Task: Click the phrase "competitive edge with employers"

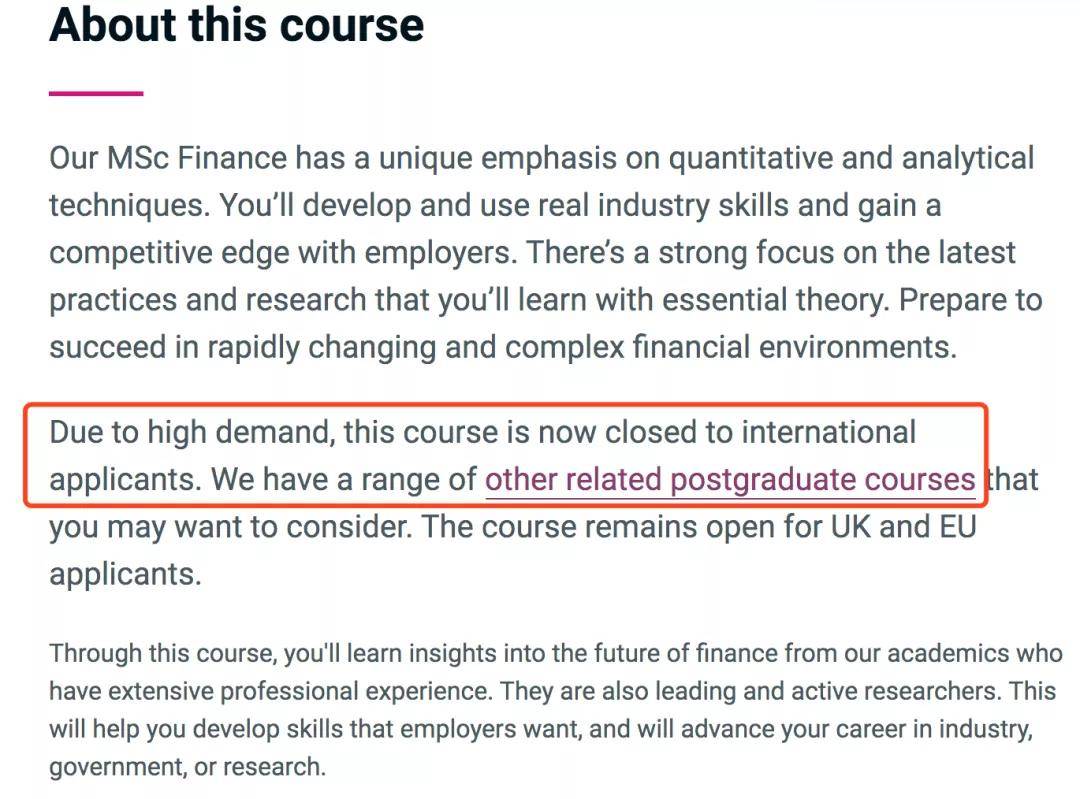Action: click(284, 253)
